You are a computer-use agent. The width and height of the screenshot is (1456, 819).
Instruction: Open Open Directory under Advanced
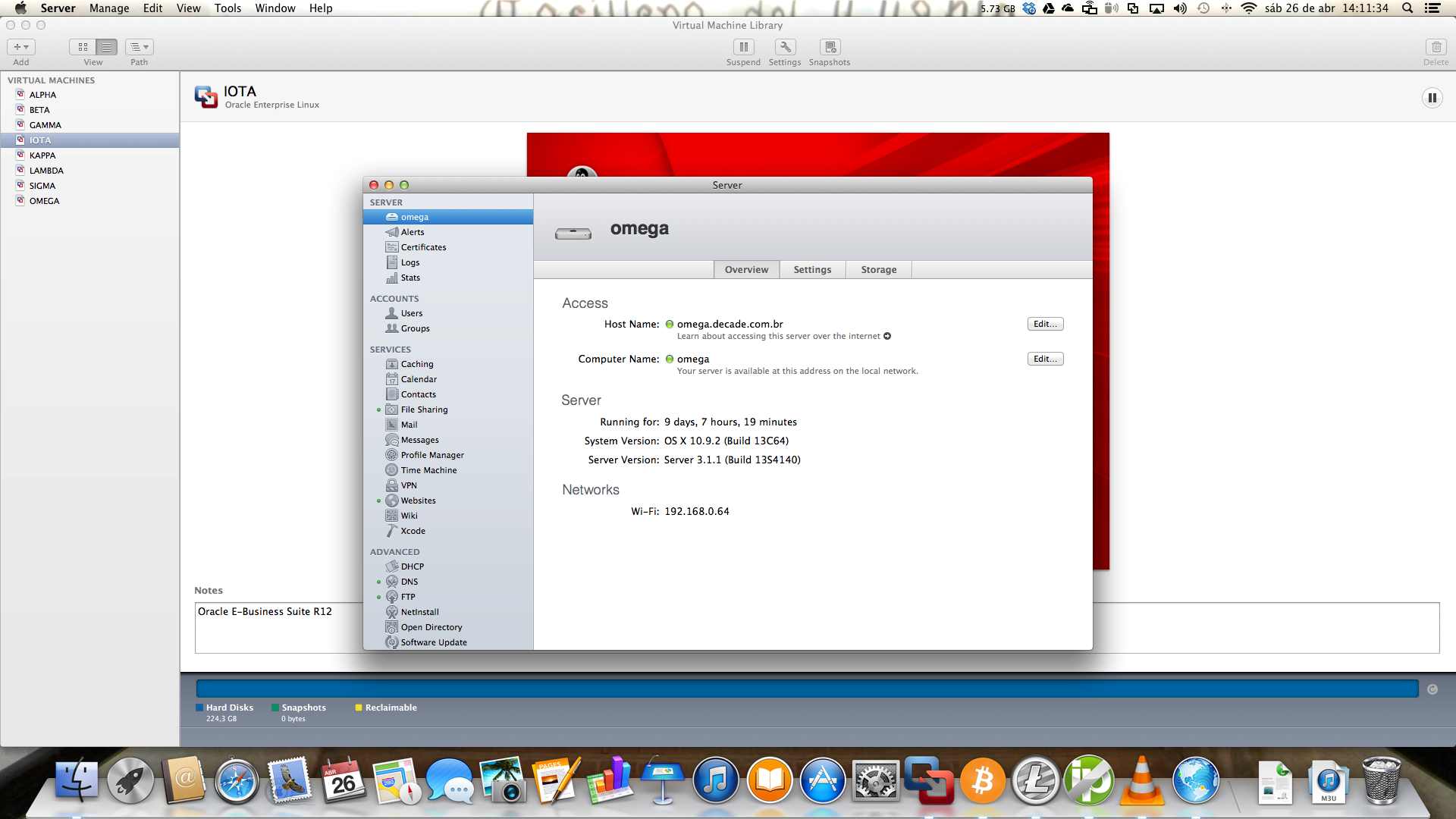tap(447, 627)
